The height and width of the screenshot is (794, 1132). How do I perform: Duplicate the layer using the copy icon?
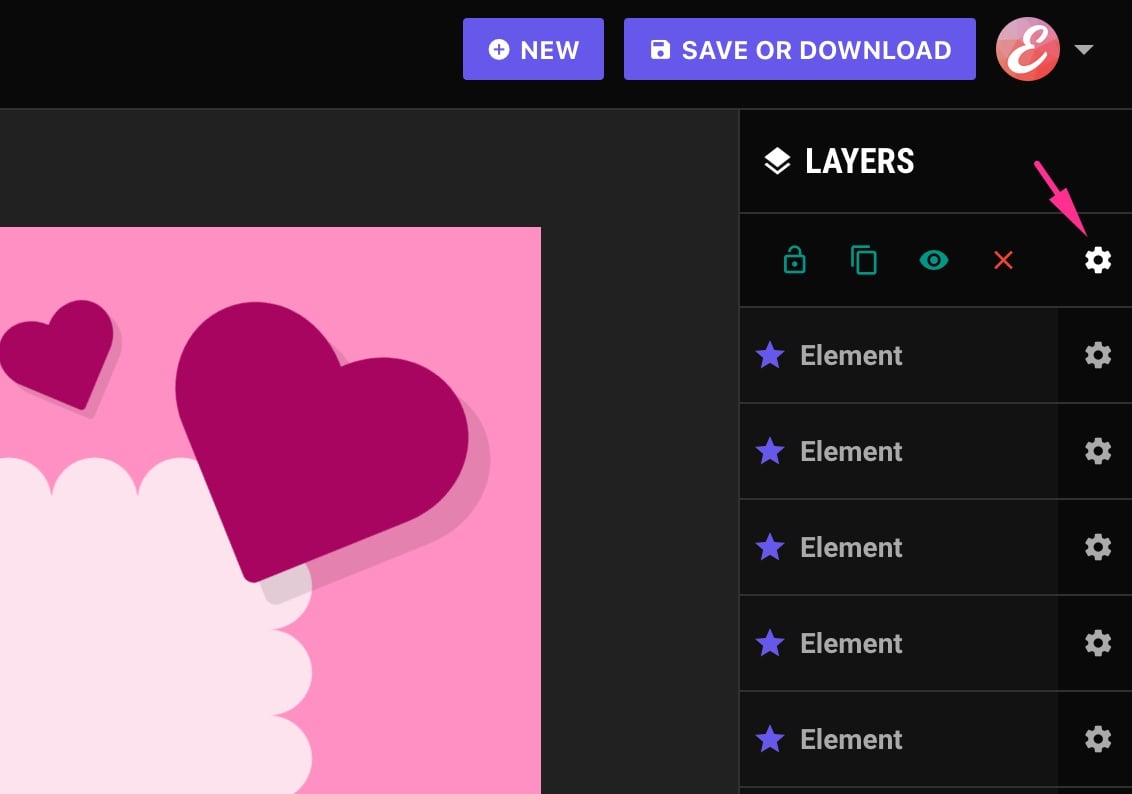(864, 261)
